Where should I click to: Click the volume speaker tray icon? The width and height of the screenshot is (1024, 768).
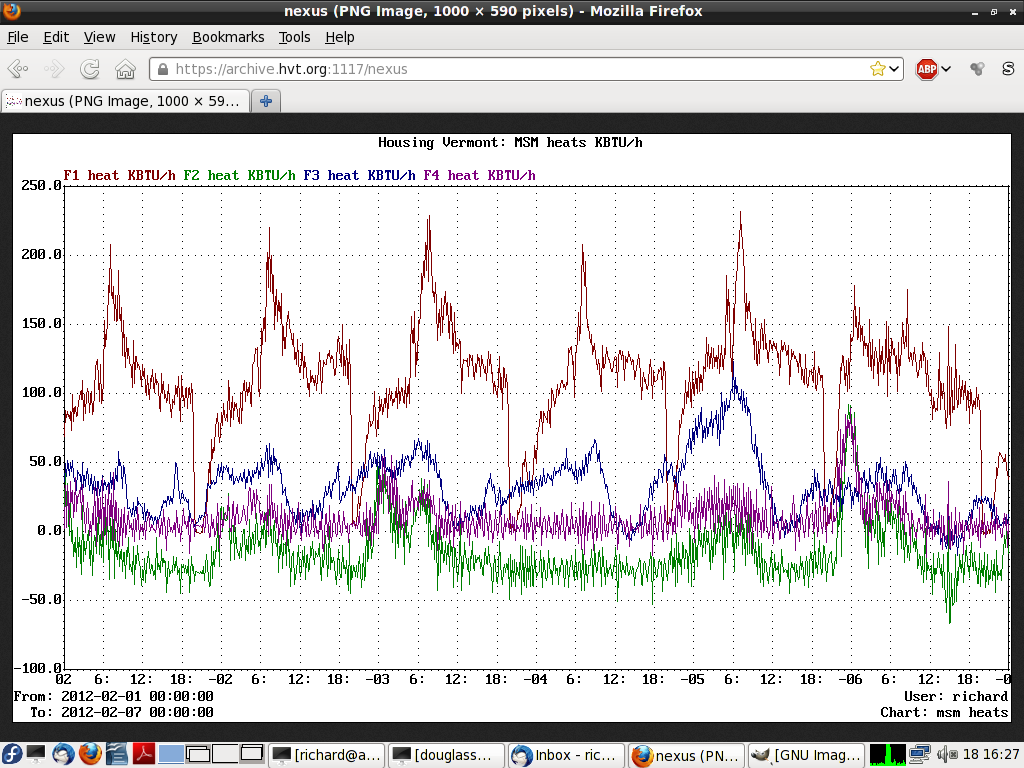pos(946,755)
